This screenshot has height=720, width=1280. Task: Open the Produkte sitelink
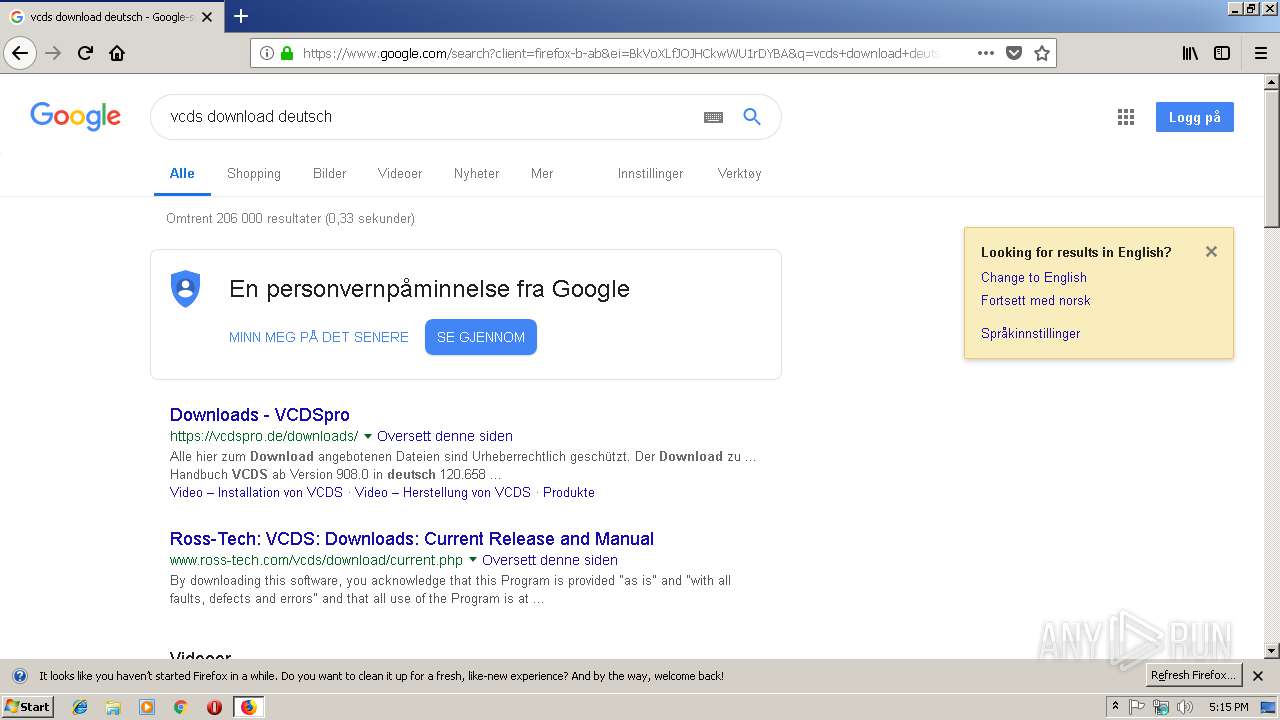(x=569, y=492)
